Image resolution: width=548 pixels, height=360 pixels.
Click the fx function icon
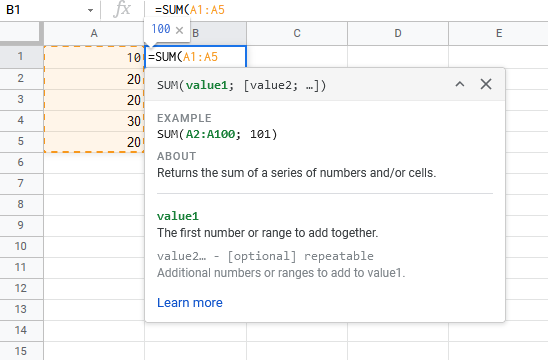pos(122,9)
